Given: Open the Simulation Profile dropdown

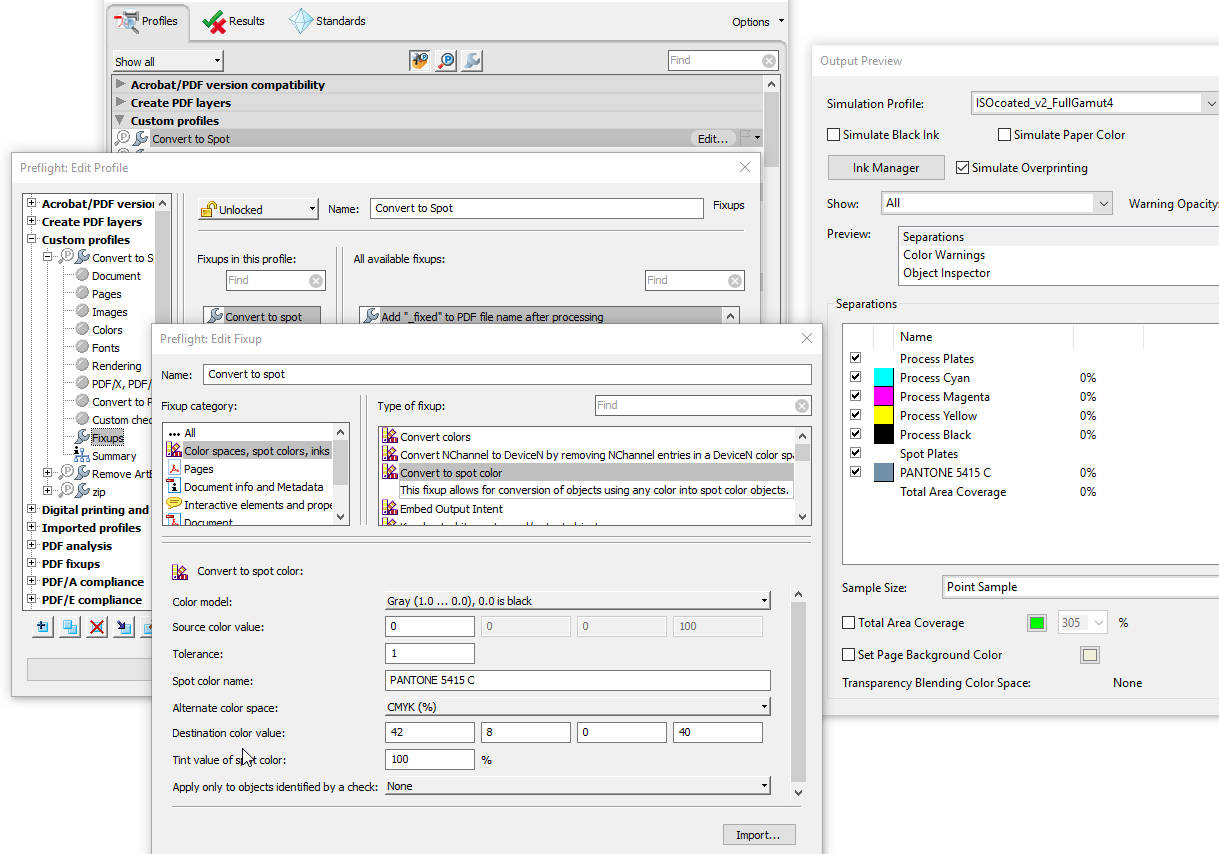Looking at the screenshot, I should click(1211, 103).
